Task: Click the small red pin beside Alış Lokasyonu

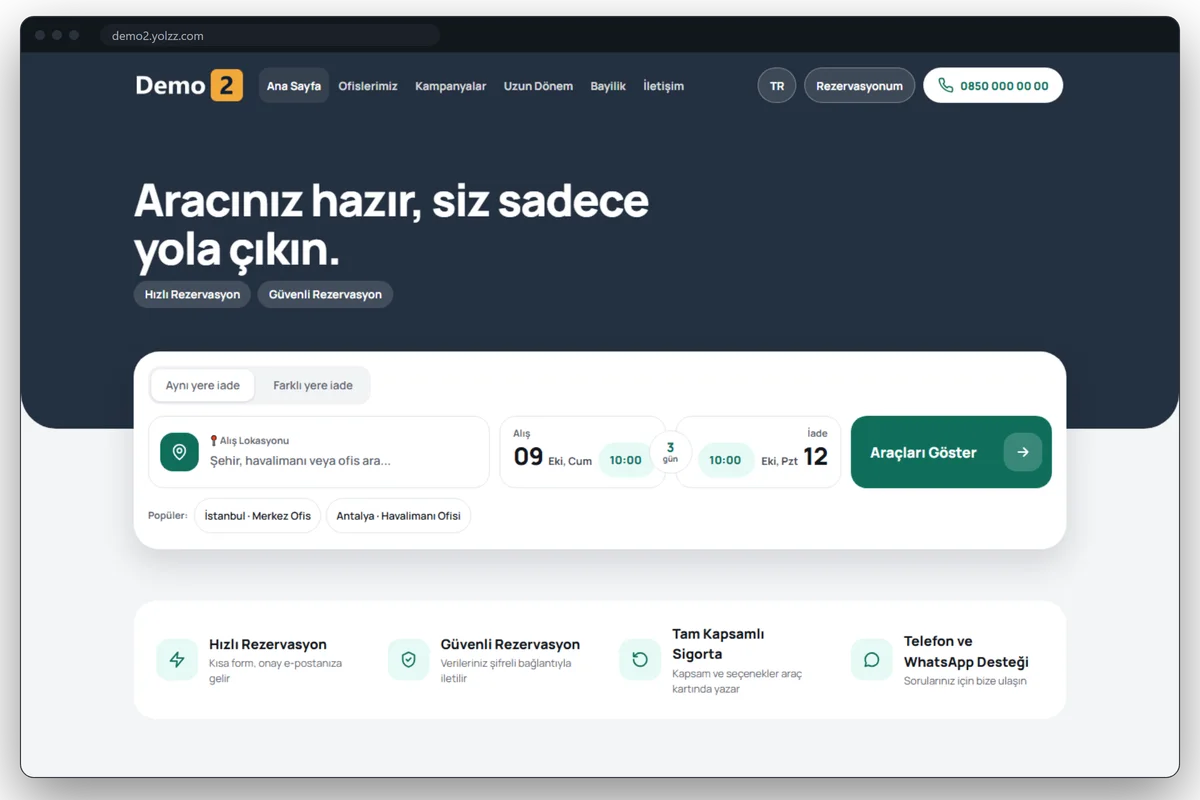Action: (x=214, y=440)
